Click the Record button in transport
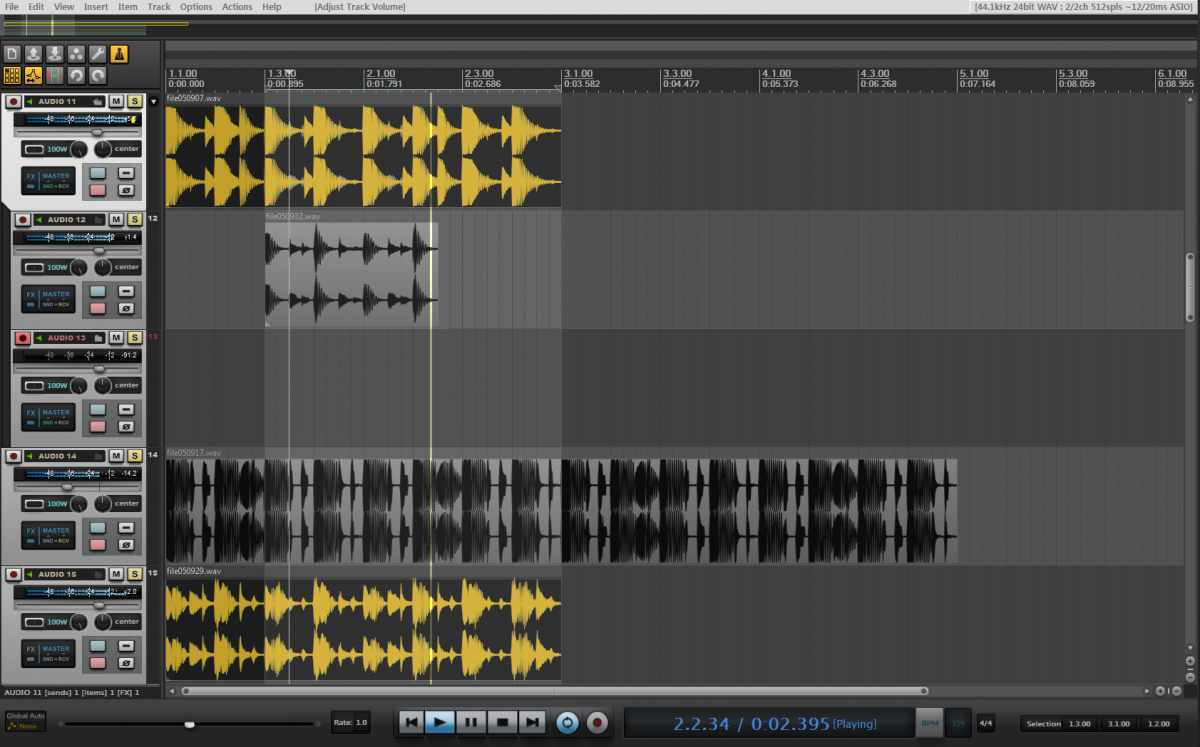1200x747 pixels. 597,722
